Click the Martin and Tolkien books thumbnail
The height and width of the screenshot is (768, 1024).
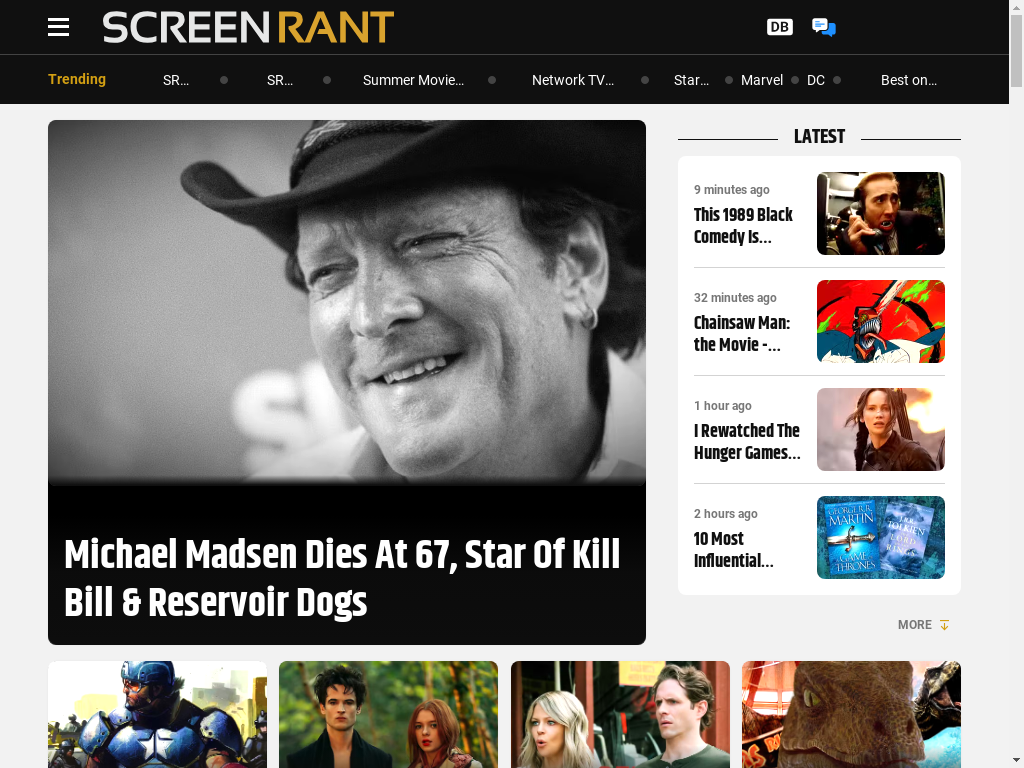click(880, 537)
